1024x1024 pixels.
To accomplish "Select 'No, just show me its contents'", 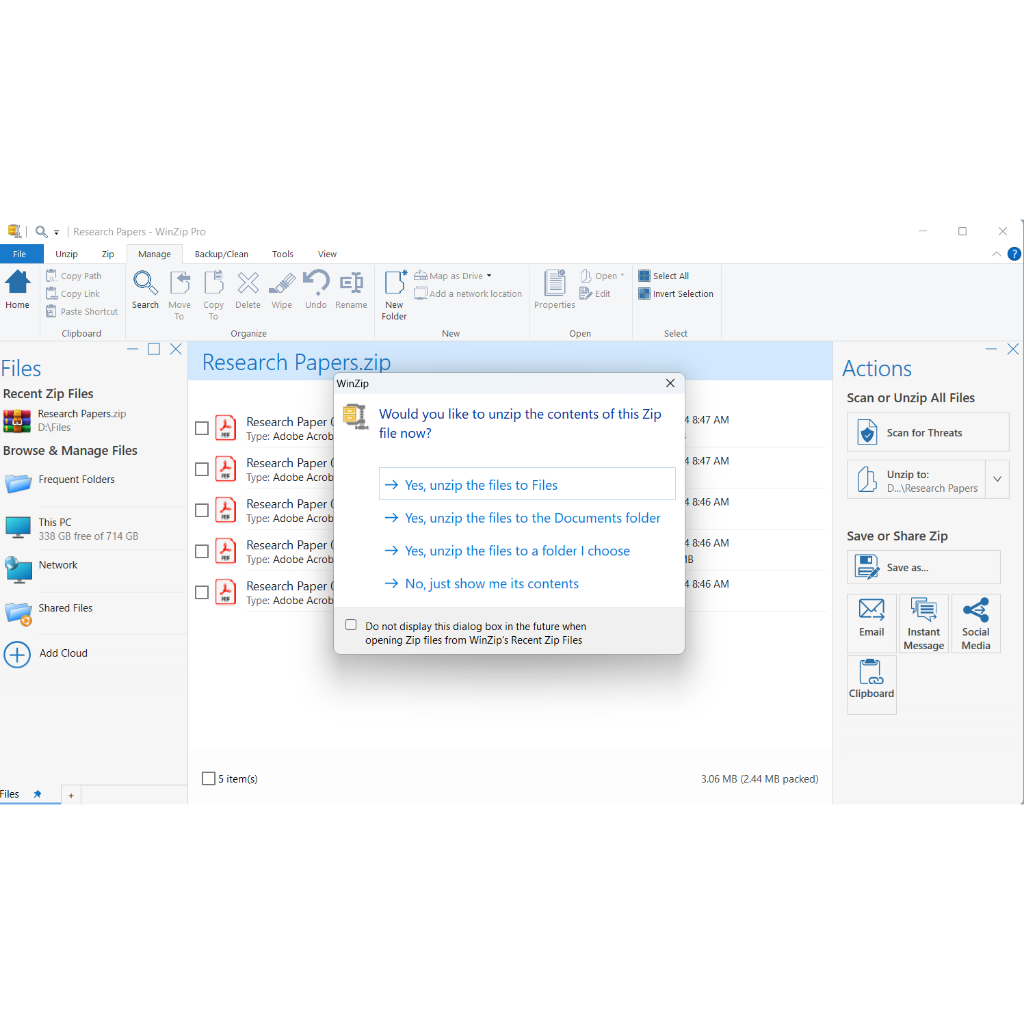I will (491, 584).
